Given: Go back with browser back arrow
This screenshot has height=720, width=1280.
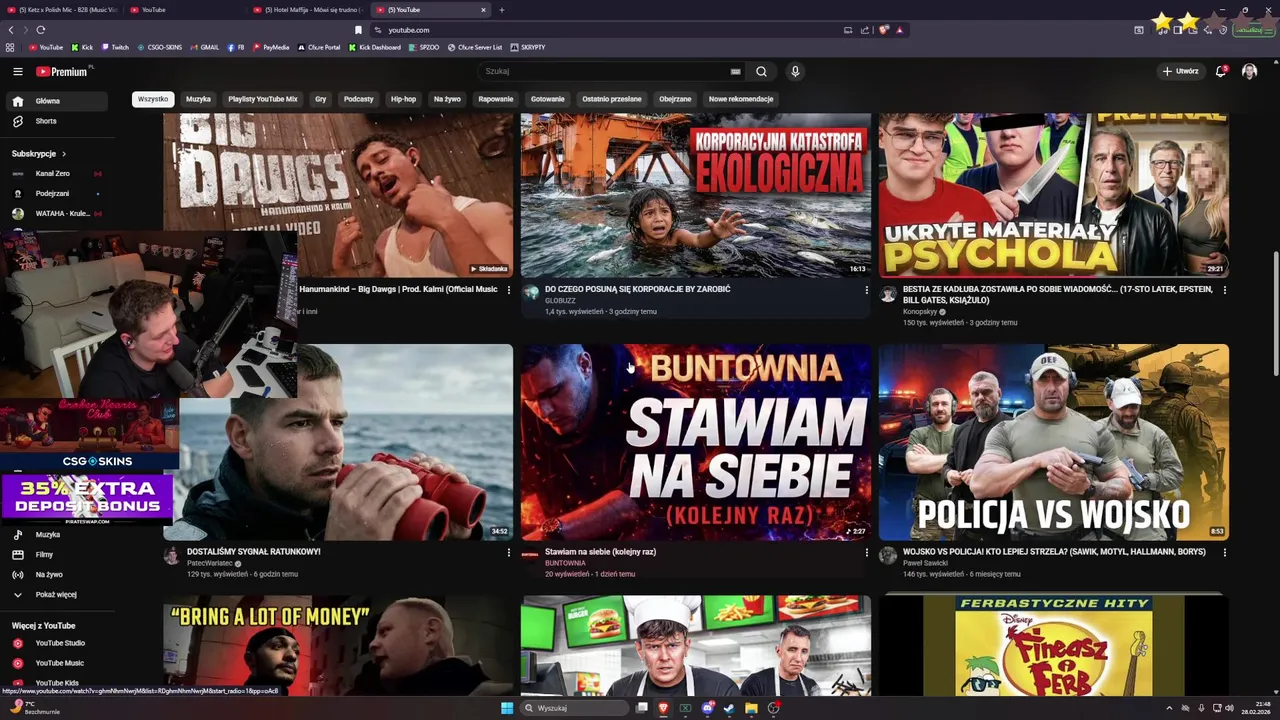Looking at the screenshot, I should 11,30.
